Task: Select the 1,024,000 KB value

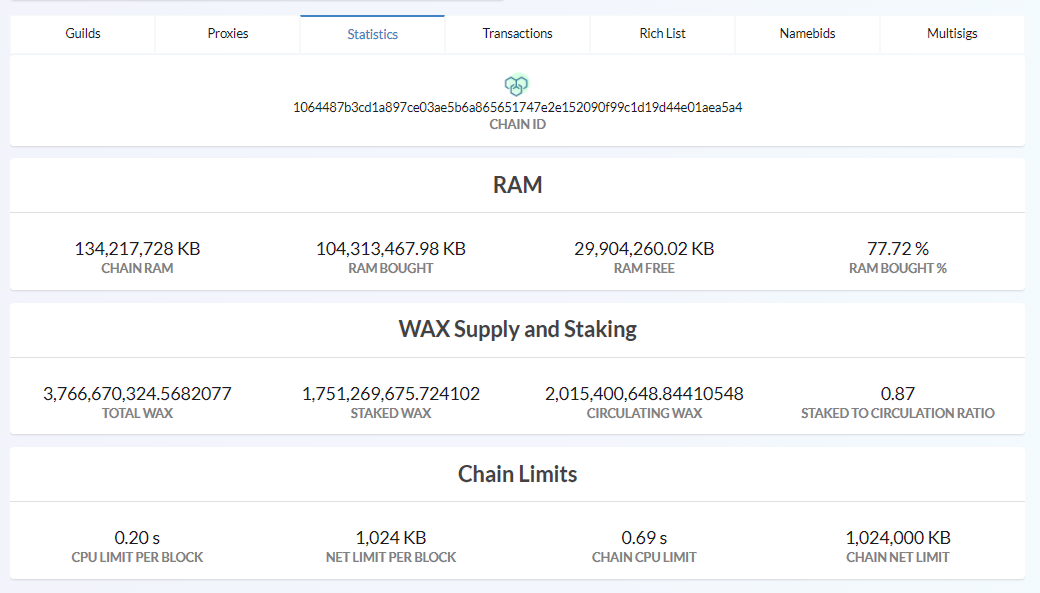Action: [x=898, y=538]
